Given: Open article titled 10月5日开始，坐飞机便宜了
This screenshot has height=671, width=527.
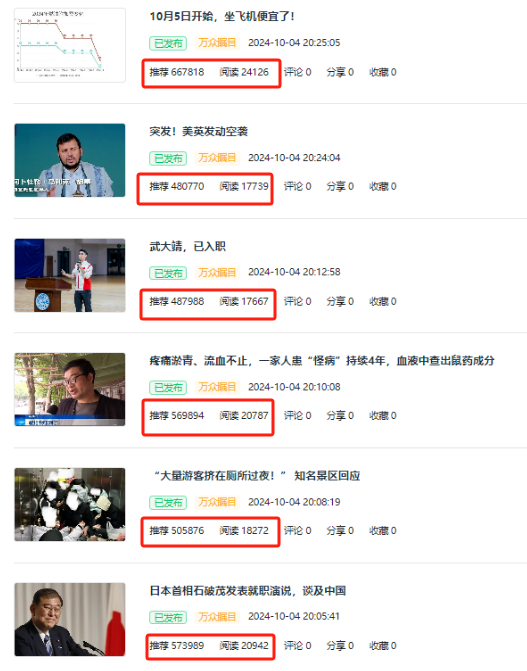Looking at the screenshot, I should [x=222, y=16].
